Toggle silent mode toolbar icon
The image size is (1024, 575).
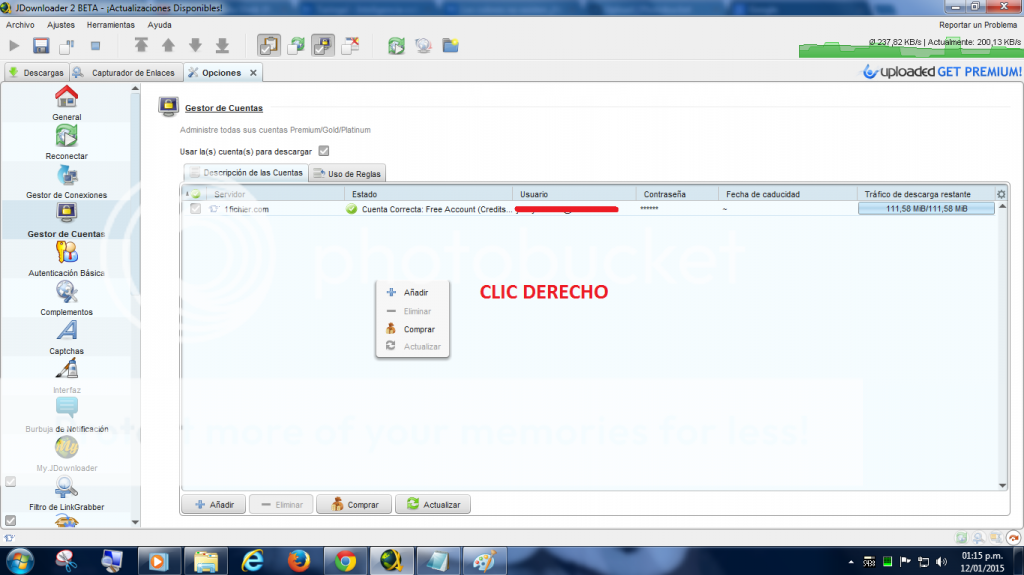pos(351,46)
